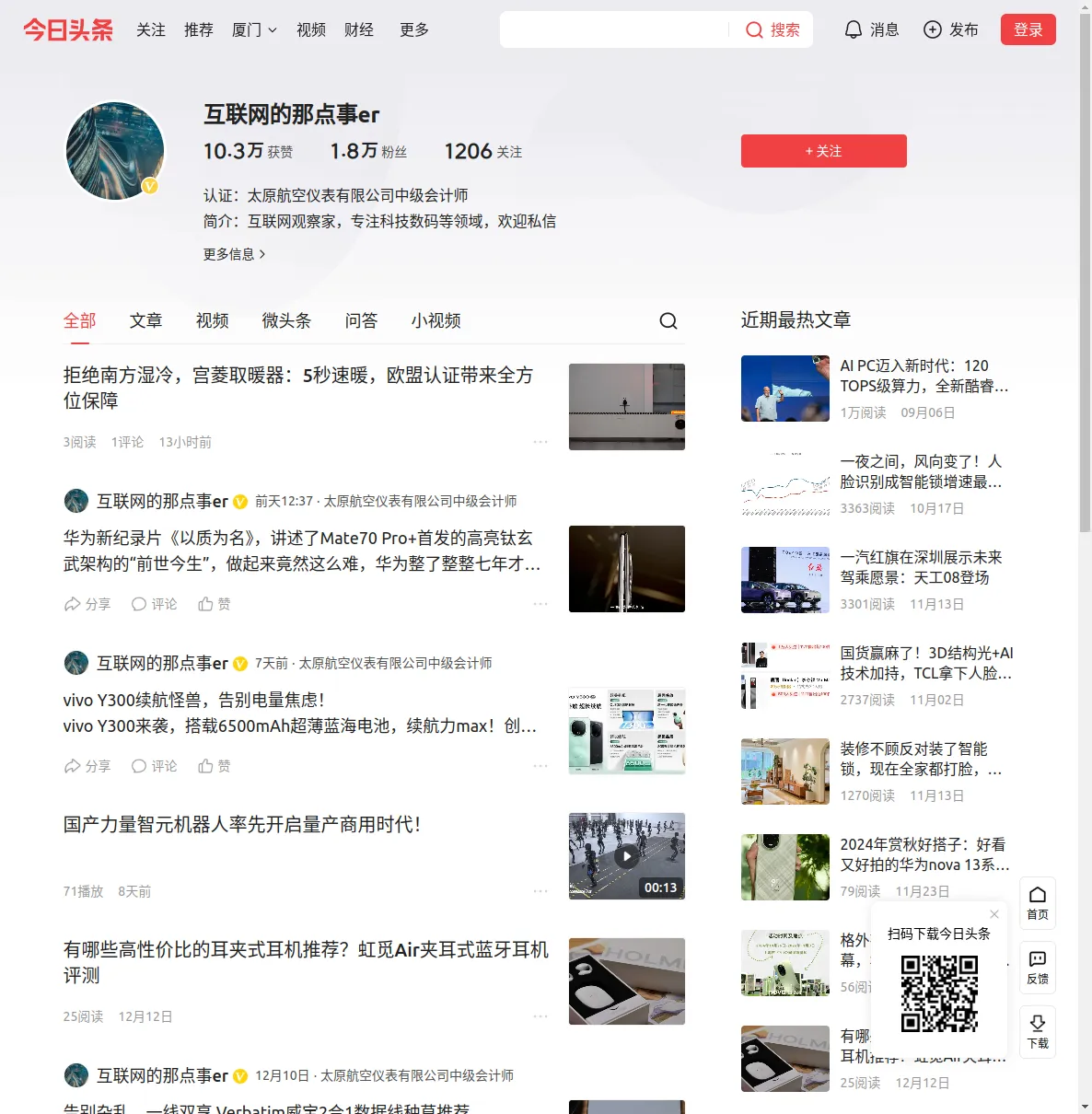Open article 有哪些高性价比的耳夹式耳机推荐
The width and height of the screenshot is (1092, 1114).
pos(306,962)
